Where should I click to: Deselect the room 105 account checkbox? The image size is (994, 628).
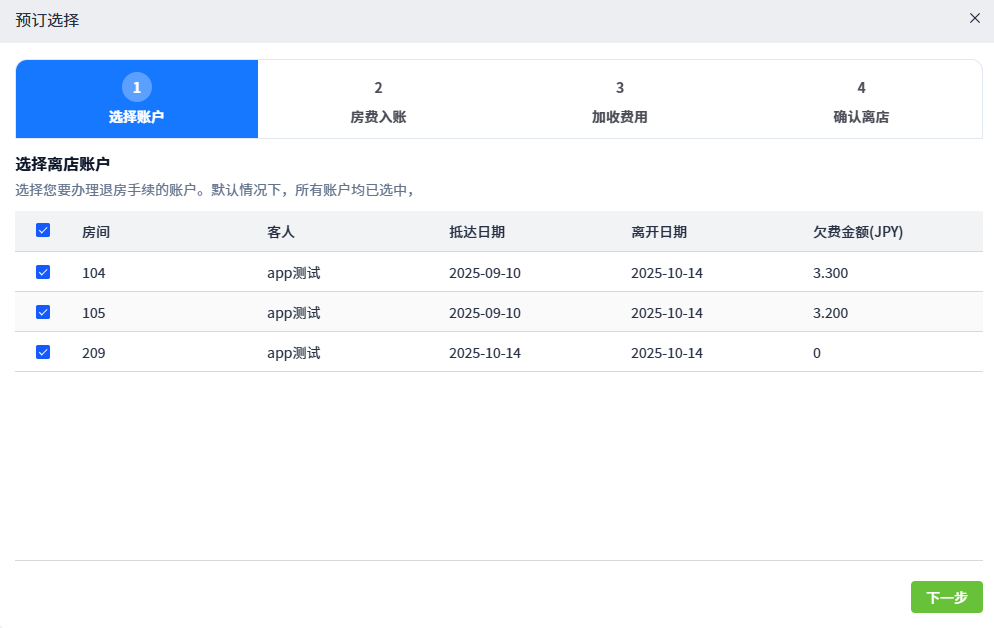pos(43,312)
